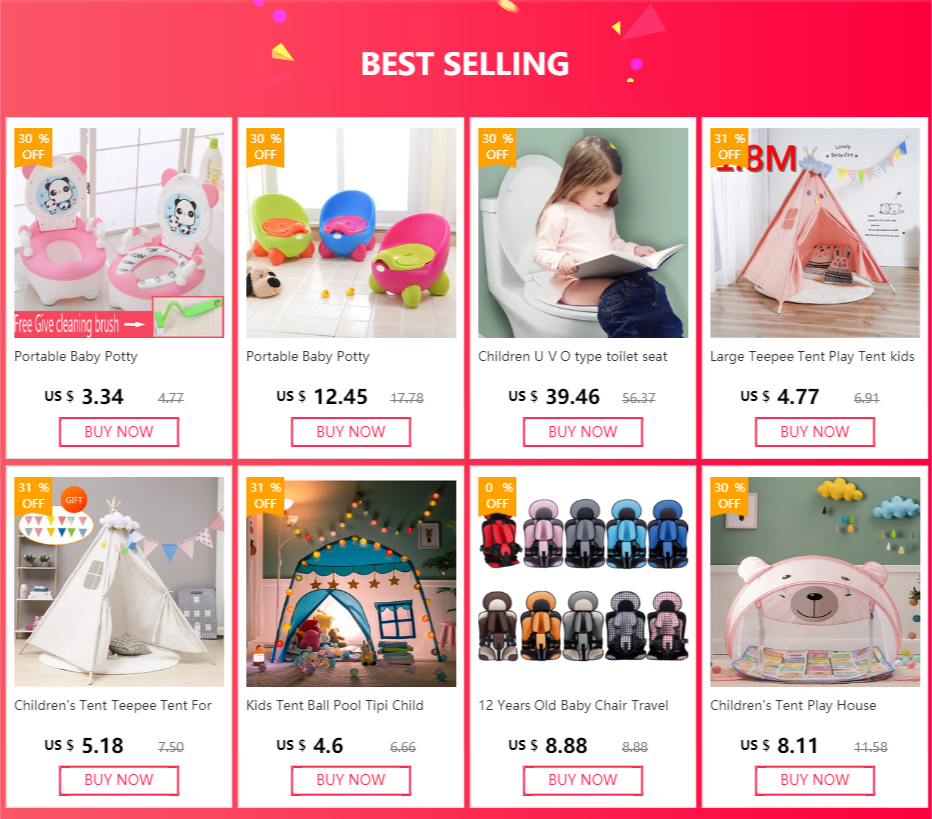Click the 30% OFF badge on the panda potty
The height and width of the screenshot is (819, 932).
coord(33,147)
